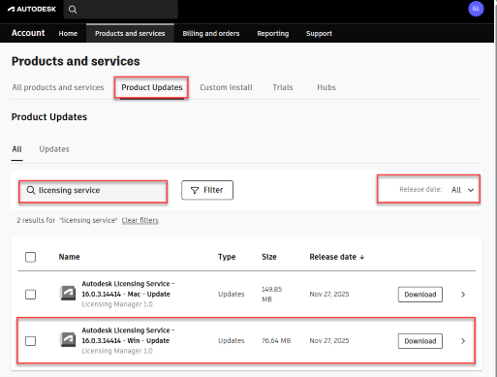Click the Account label in nav bar
Screen dimensions: 497x377
pyautogui.click(x=28, y=33)
